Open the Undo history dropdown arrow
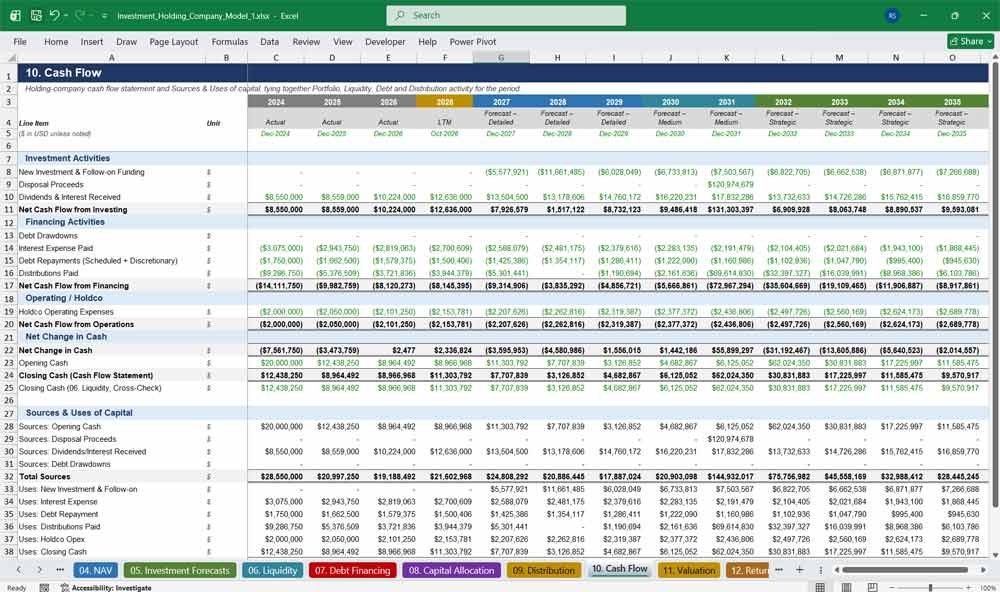This screenshot has width=1000, height=592. (x=65, y=15)
